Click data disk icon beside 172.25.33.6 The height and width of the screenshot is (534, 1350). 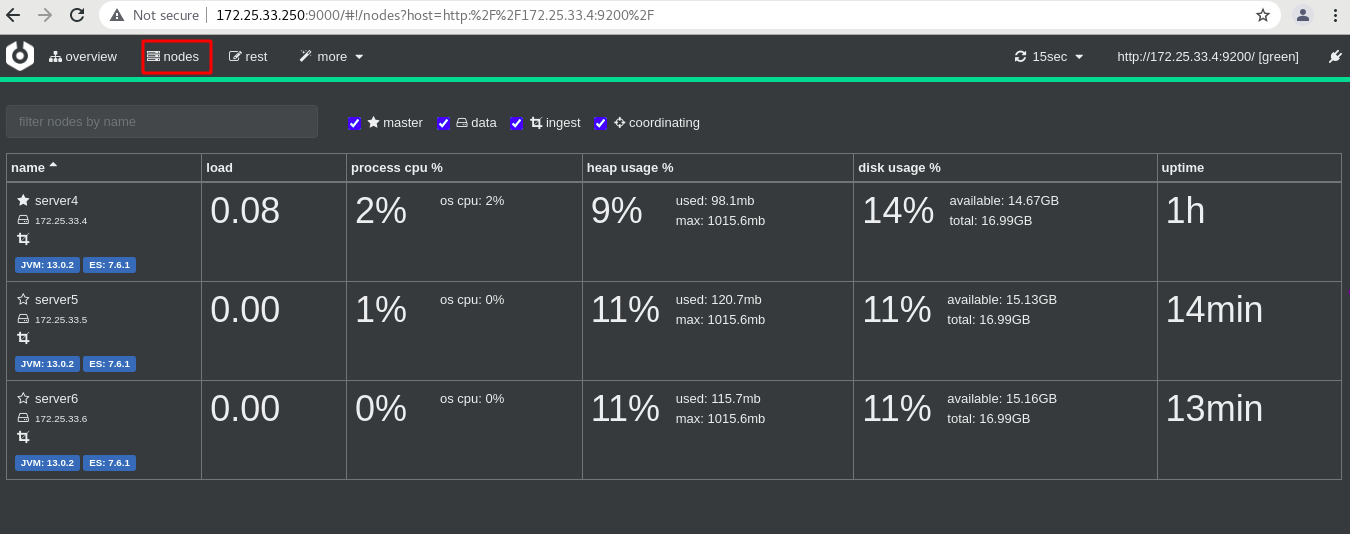[23, 418]
